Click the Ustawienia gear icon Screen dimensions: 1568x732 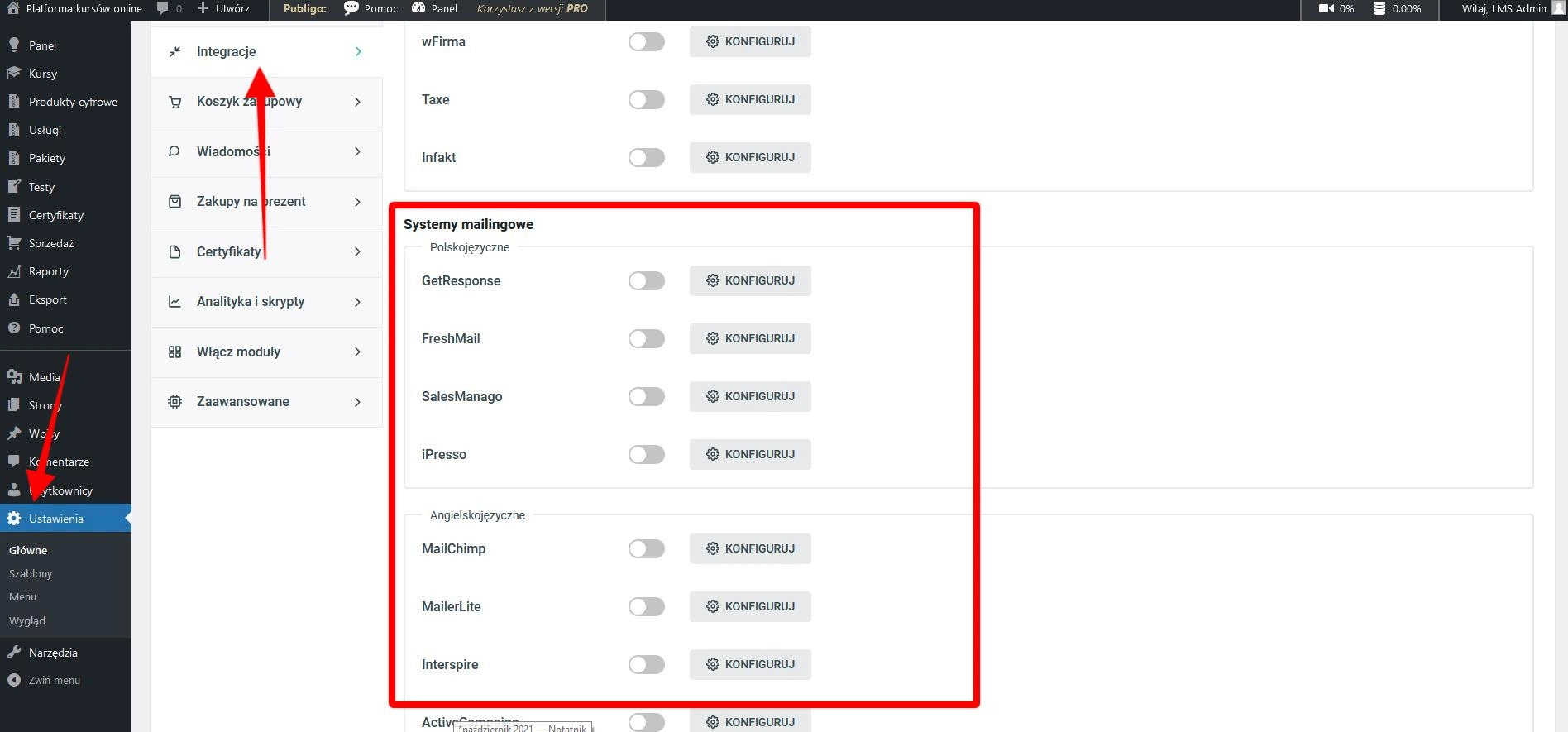coord(14,519)
